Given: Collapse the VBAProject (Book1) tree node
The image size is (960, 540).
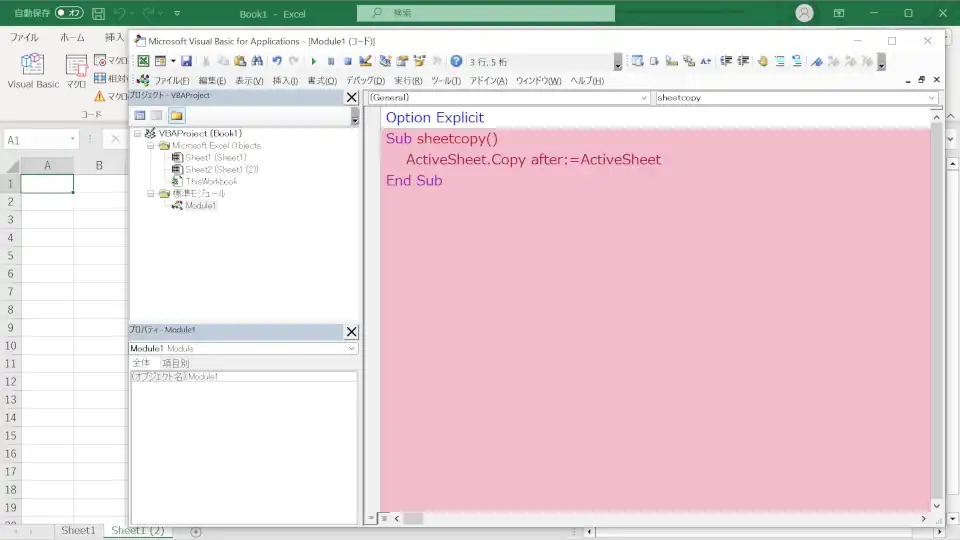Looking at the screenshot, I should (x=138, y=133).
